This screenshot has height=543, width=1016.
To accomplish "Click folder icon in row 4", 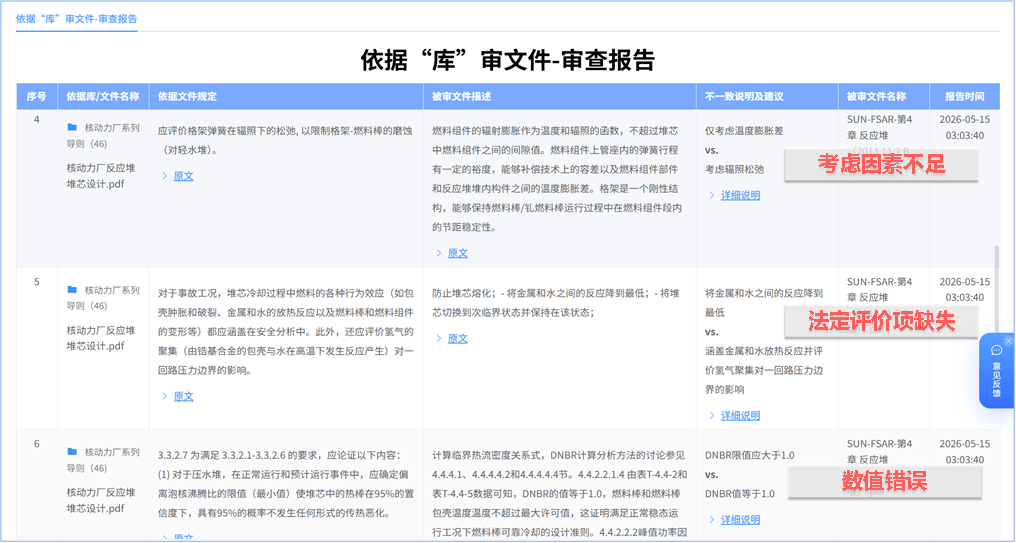I will (72, 128).
